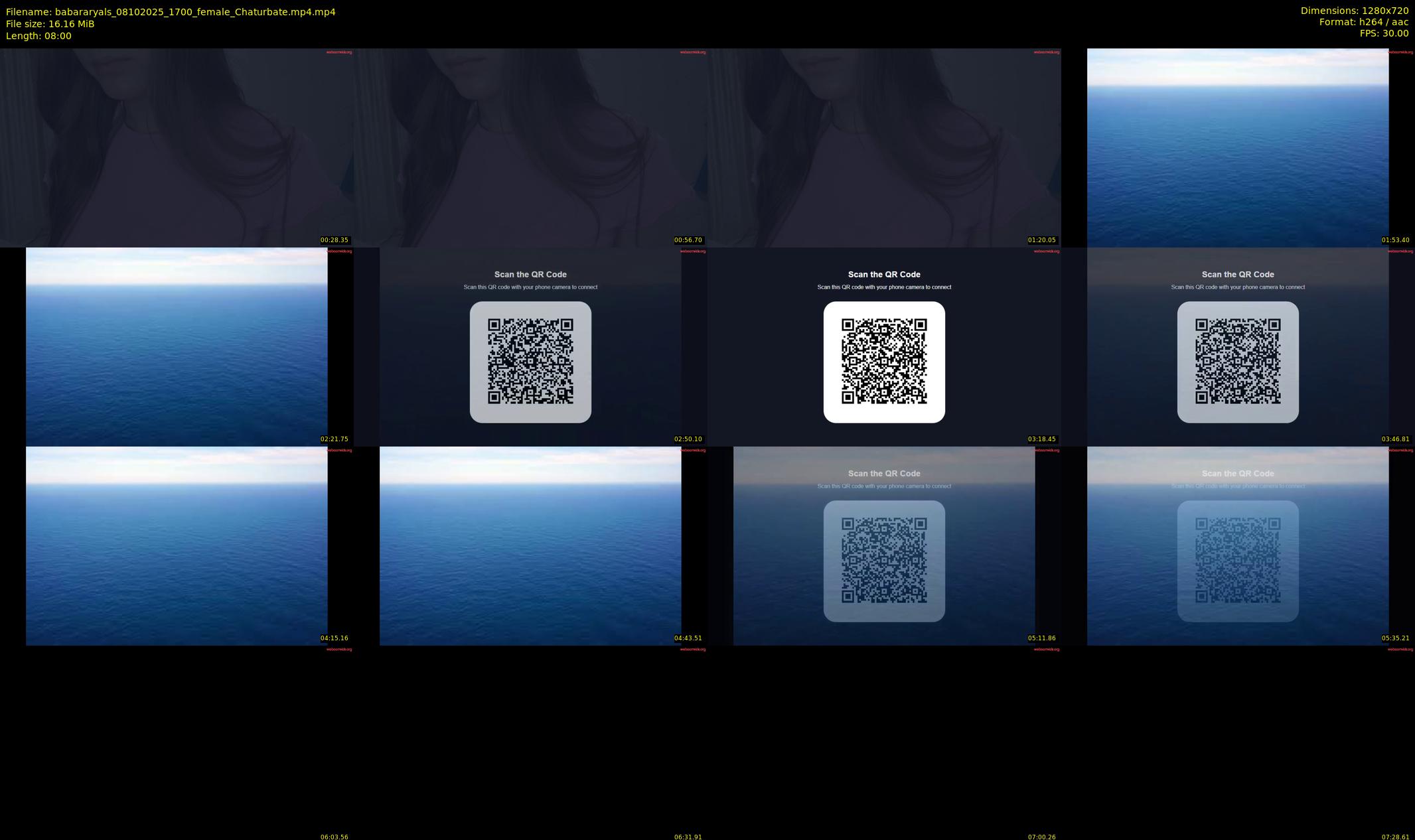Select the ocean thumbnail at 04:43.51
Viewport: 1415px width, 840px height.
point(530,545)
